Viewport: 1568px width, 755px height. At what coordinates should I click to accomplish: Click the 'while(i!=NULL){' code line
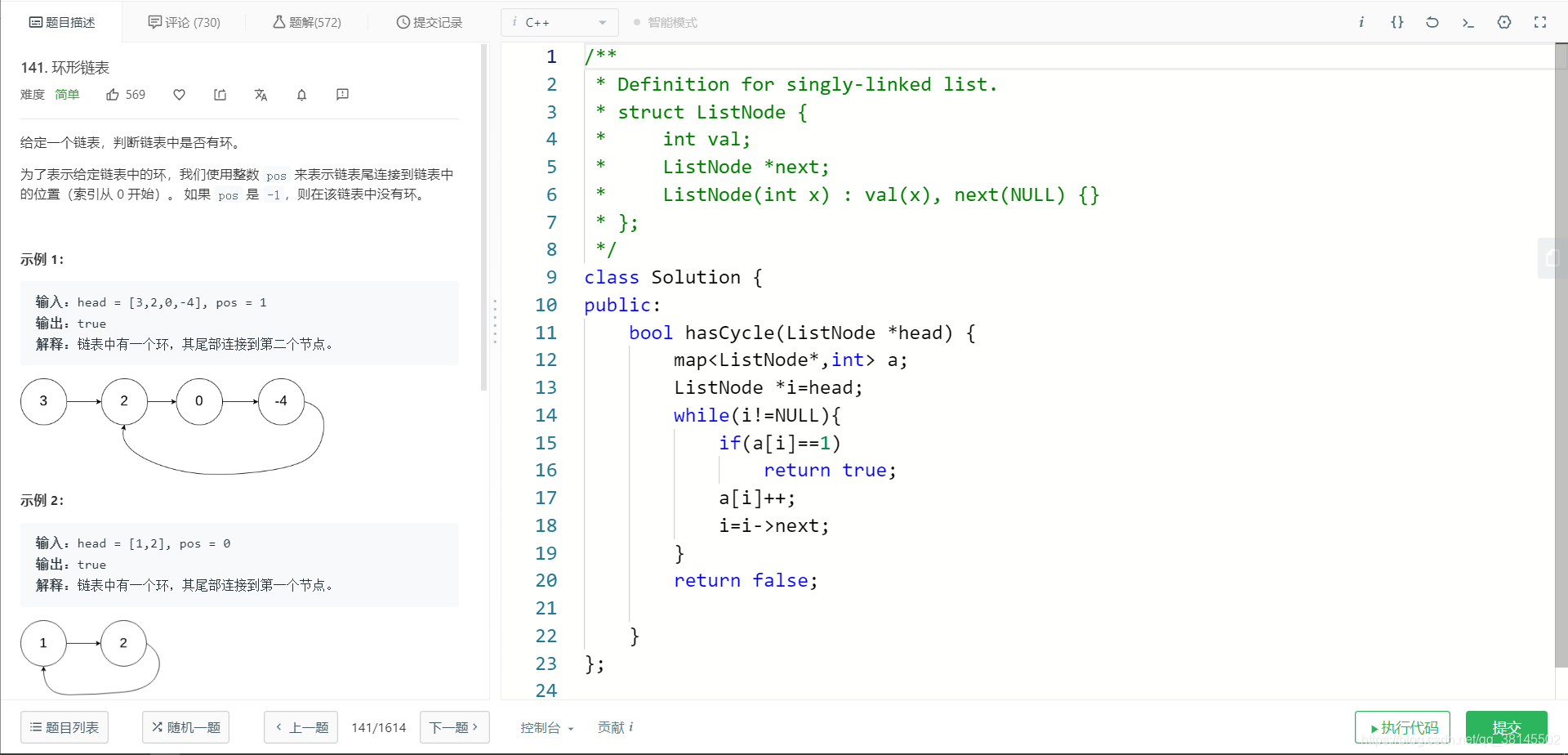click(x=757, y=416)
